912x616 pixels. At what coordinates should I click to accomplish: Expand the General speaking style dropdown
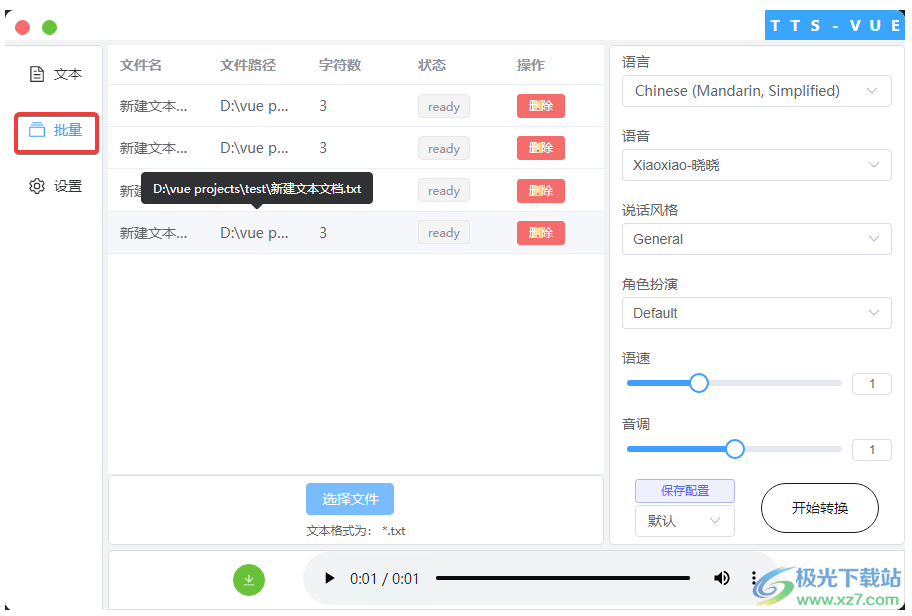(x=757, y=239)
